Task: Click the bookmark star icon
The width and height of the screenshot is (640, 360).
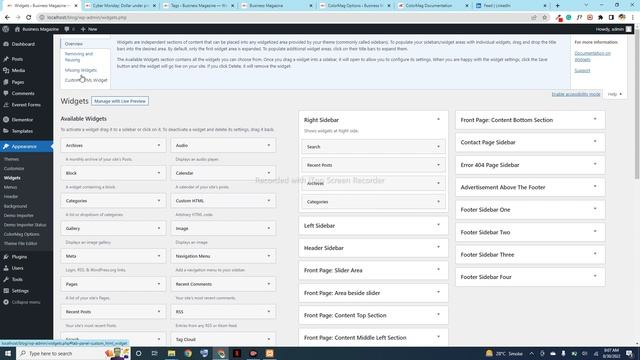Action: (544, 18)
